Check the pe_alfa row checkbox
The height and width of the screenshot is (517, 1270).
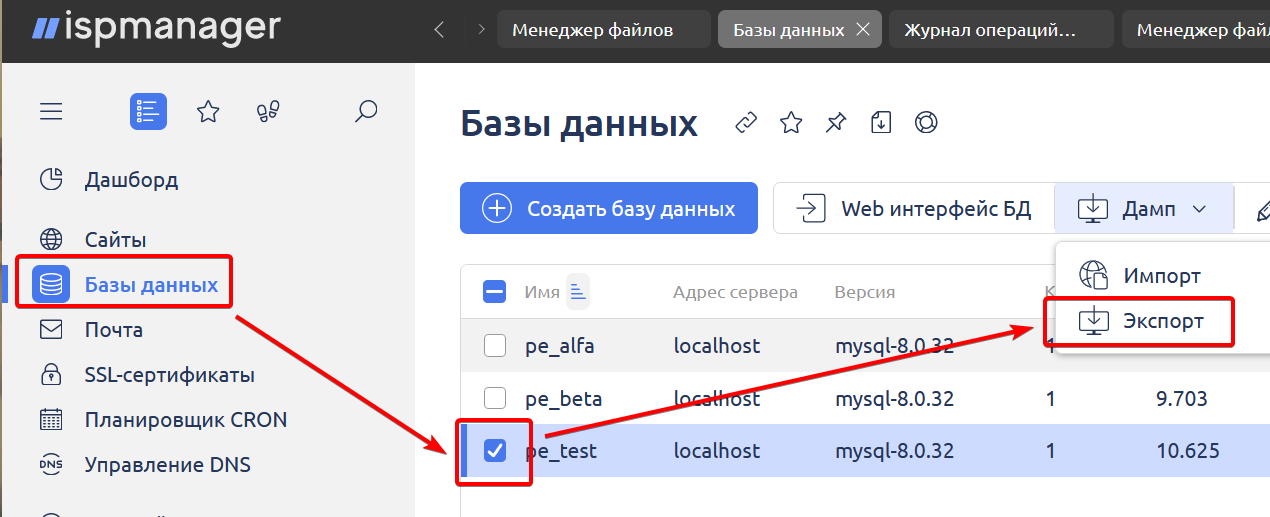(495, 346)
